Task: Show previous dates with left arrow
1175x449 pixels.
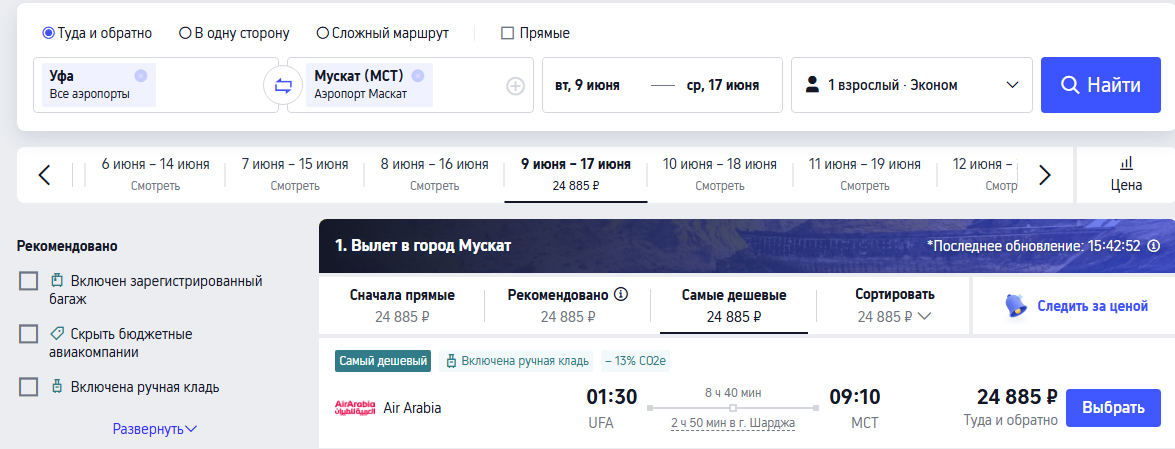Action: [44, 175]
